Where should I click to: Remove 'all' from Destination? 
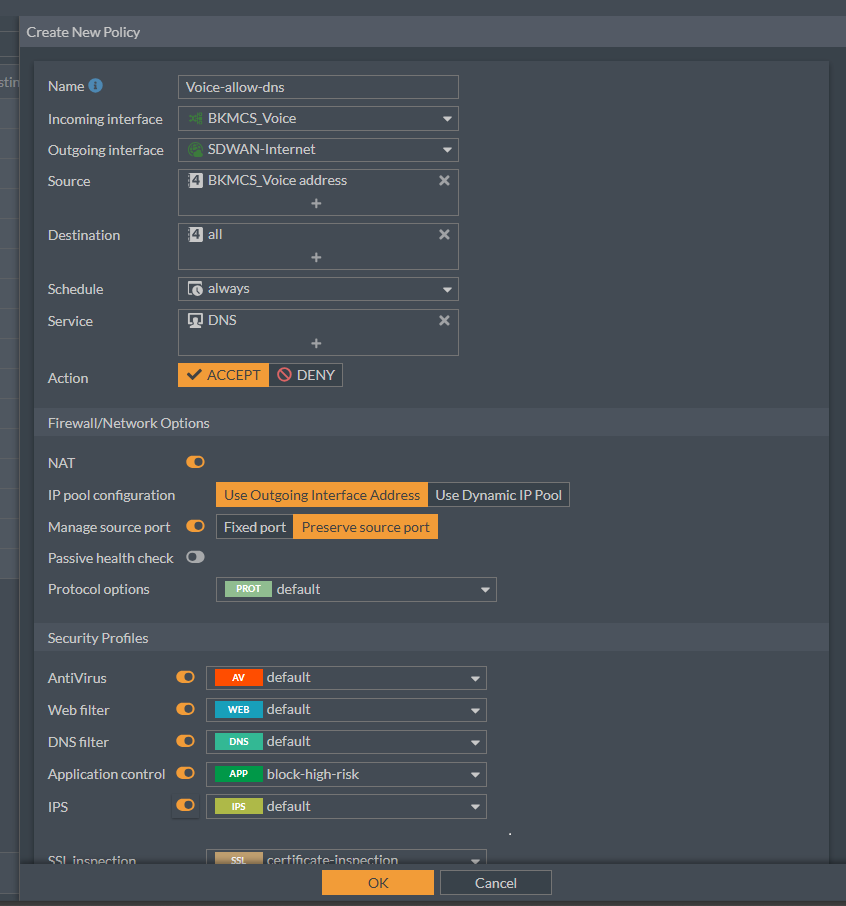click(x=444, y=234)
